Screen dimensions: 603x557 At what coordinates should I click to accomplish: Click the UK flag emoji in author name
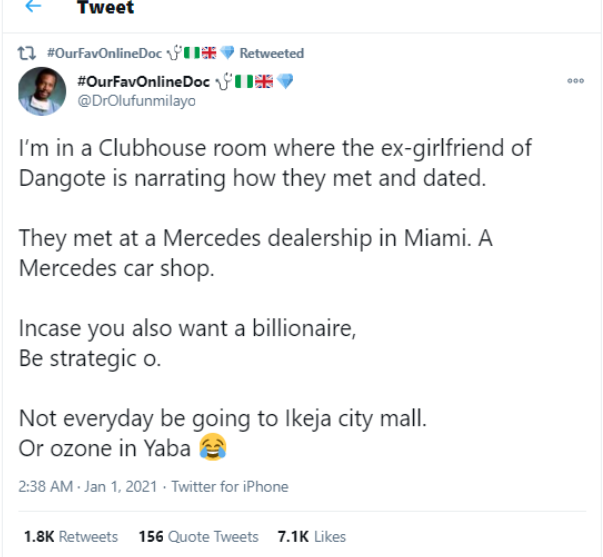point(263,82)
